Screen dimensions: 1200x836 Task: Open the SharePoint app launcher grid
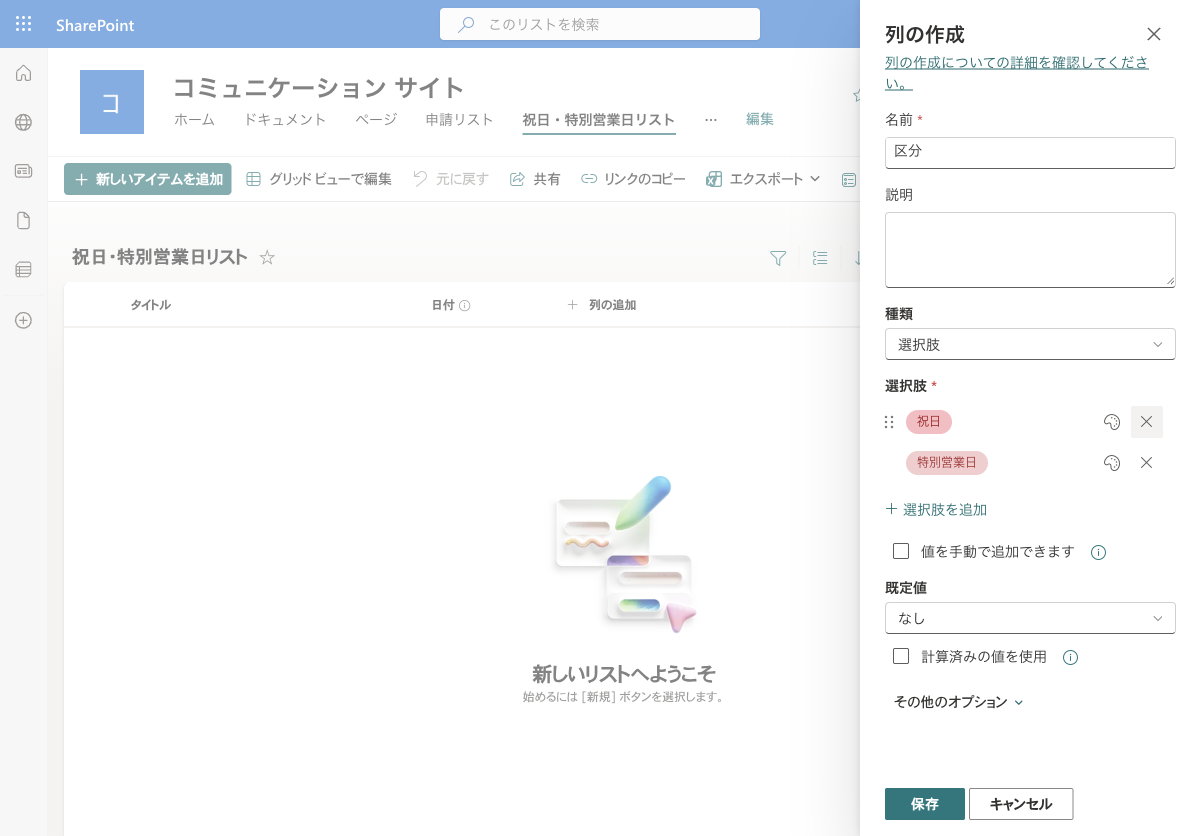[x=24, y=24]
